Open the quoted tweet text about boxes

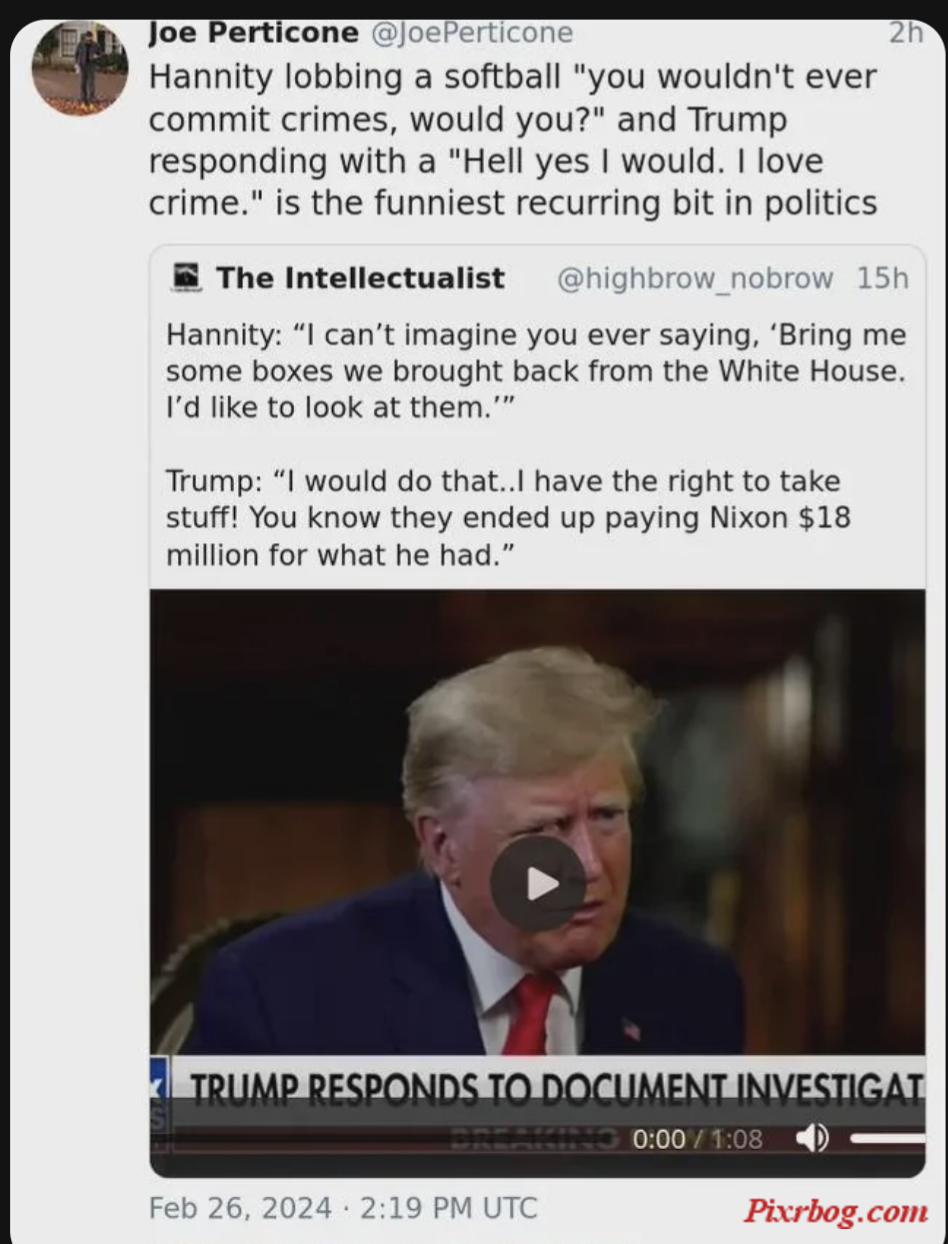536,371
